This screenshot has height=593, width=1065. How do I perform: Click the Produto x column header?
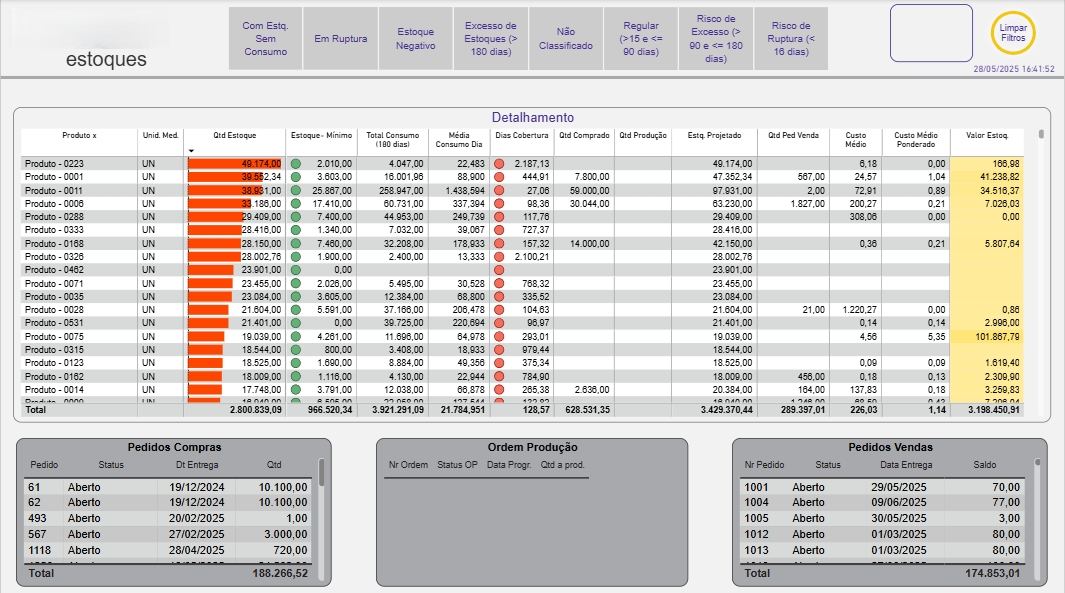click(x=79, y=136)
